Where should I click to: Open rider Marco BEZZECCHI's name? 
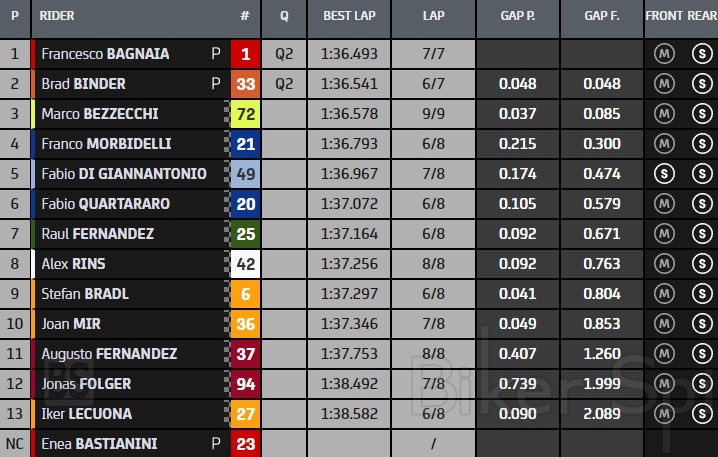[x=100, y=114]
